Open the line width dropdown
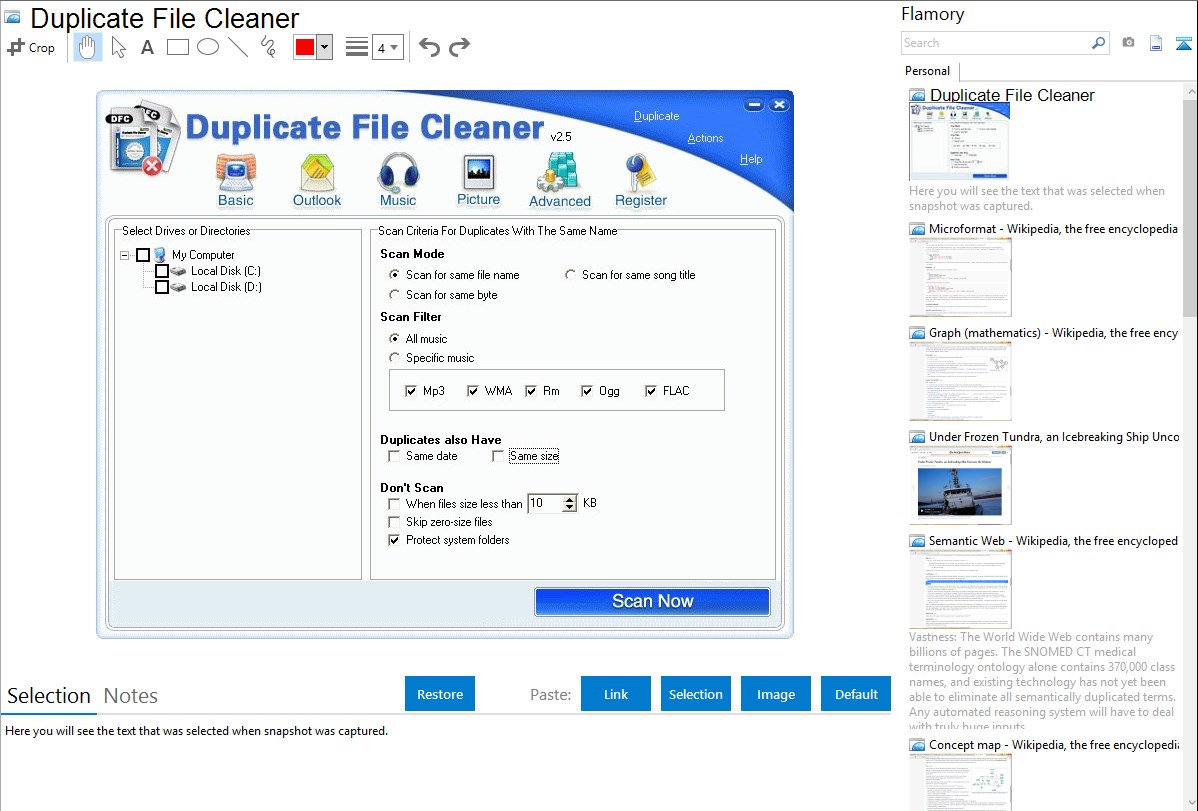Screen dimensions: 1198x811 (387, 47)
